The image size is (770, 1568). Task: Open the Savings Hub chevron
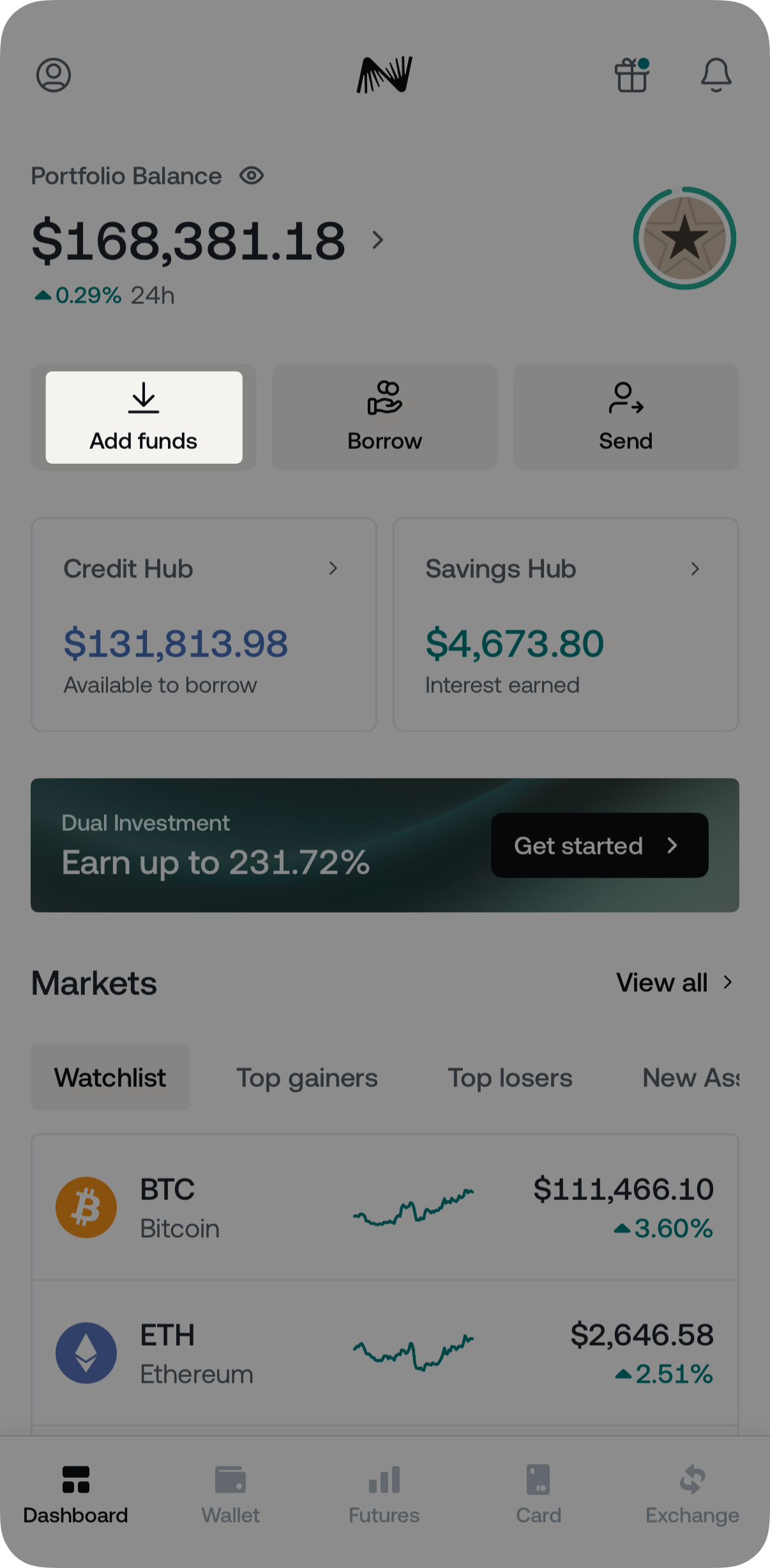[695, 568]
